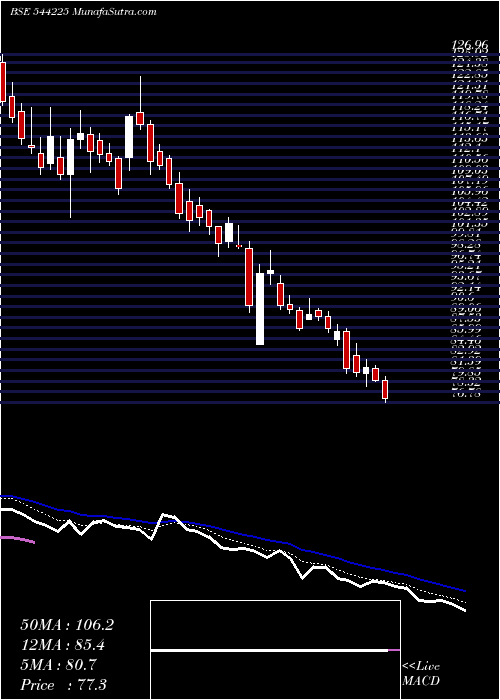Click the short pink line segment
Screen dimensions: 500x700
(18, 540)
